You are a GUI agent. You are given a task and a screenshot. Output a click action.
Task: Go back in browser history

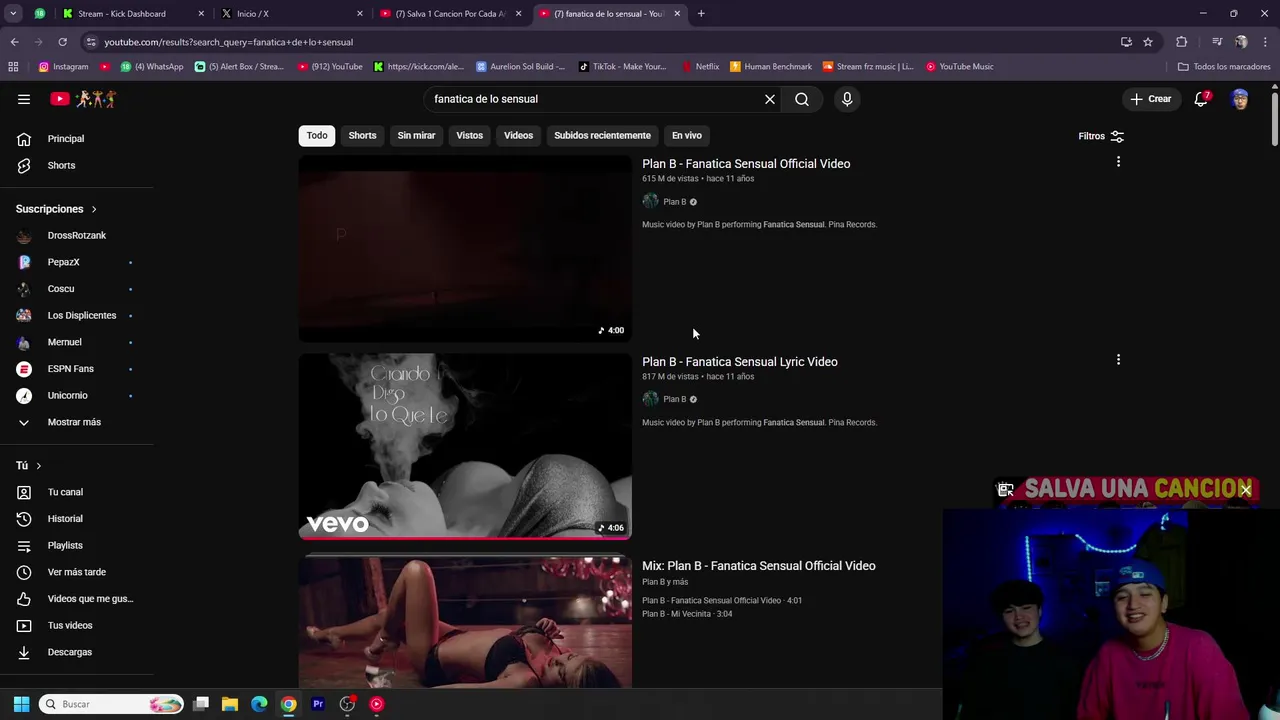[x=14, y=42]
